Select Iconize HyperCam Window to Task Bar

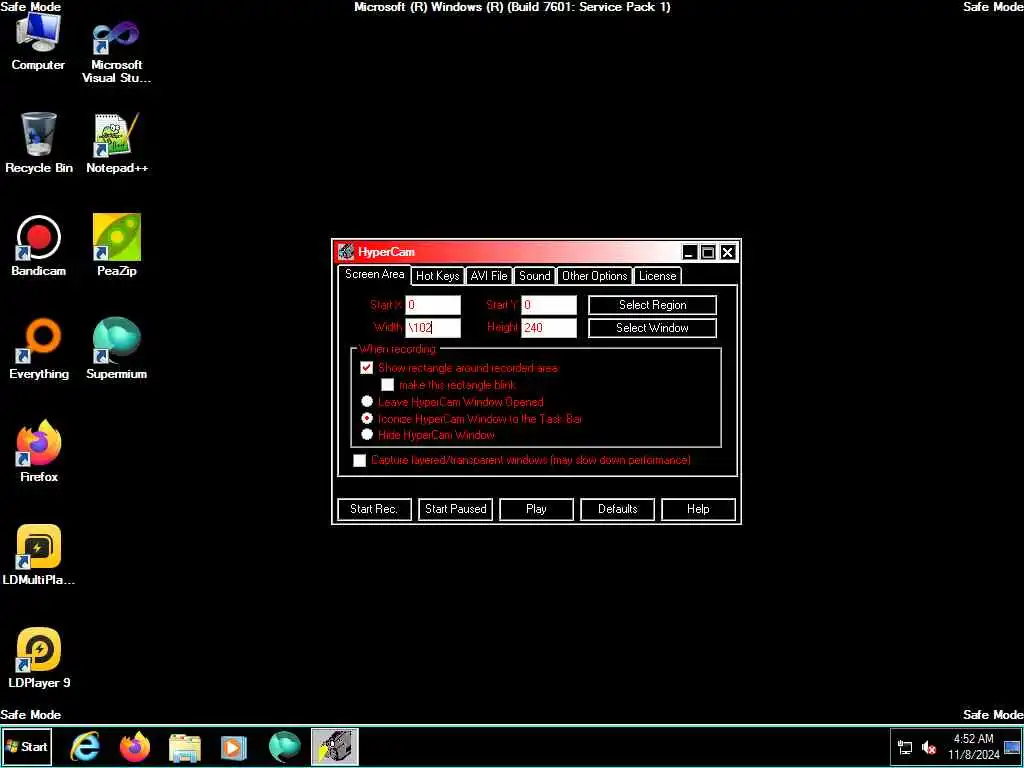coord(367,418)
